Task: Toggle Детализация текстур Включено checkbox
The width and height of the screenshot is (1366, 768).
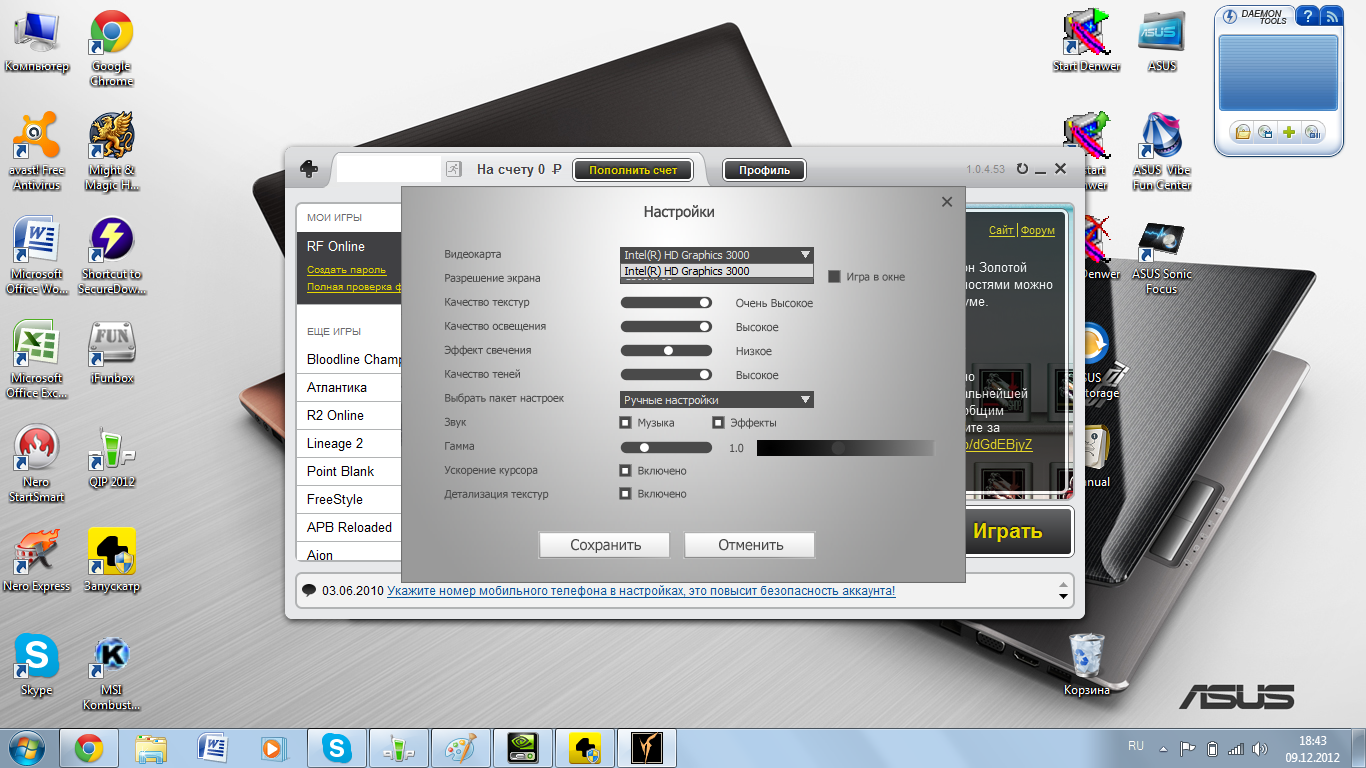Action: tap(625, 494)
